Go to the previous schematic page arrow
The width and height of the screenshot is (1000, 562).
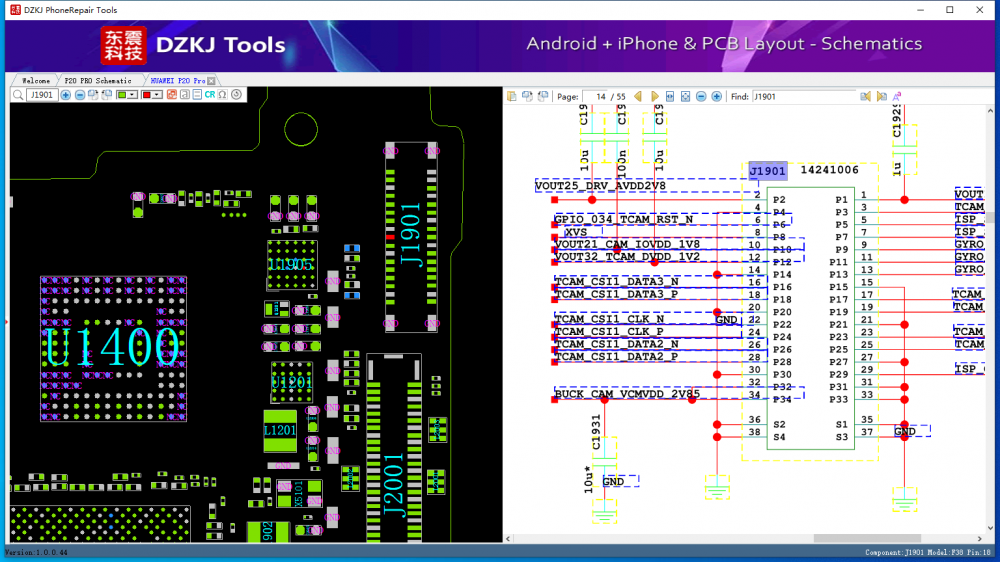pos(640,97)
